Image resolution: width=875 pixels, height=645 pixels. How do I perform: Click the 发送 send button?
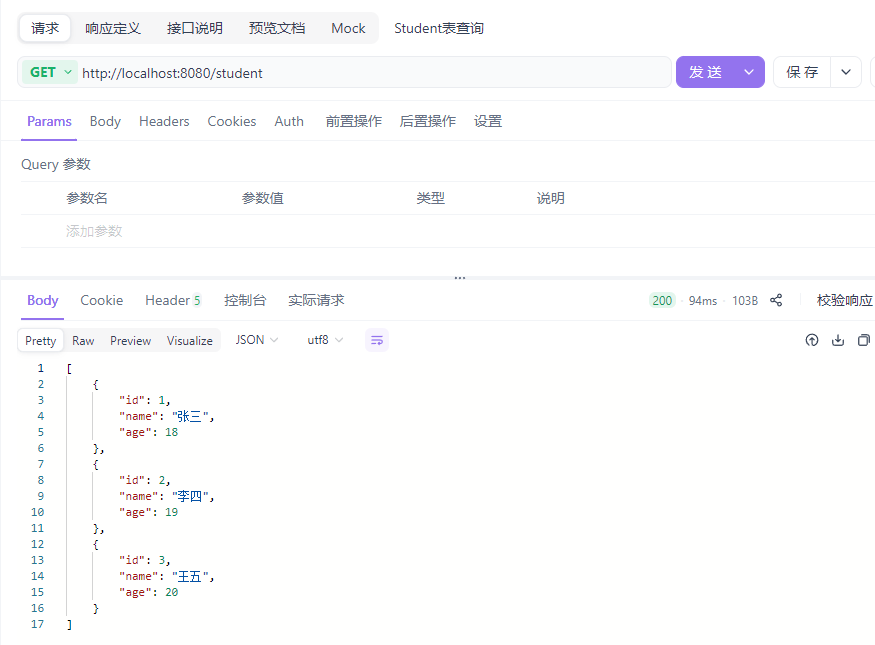707,71
